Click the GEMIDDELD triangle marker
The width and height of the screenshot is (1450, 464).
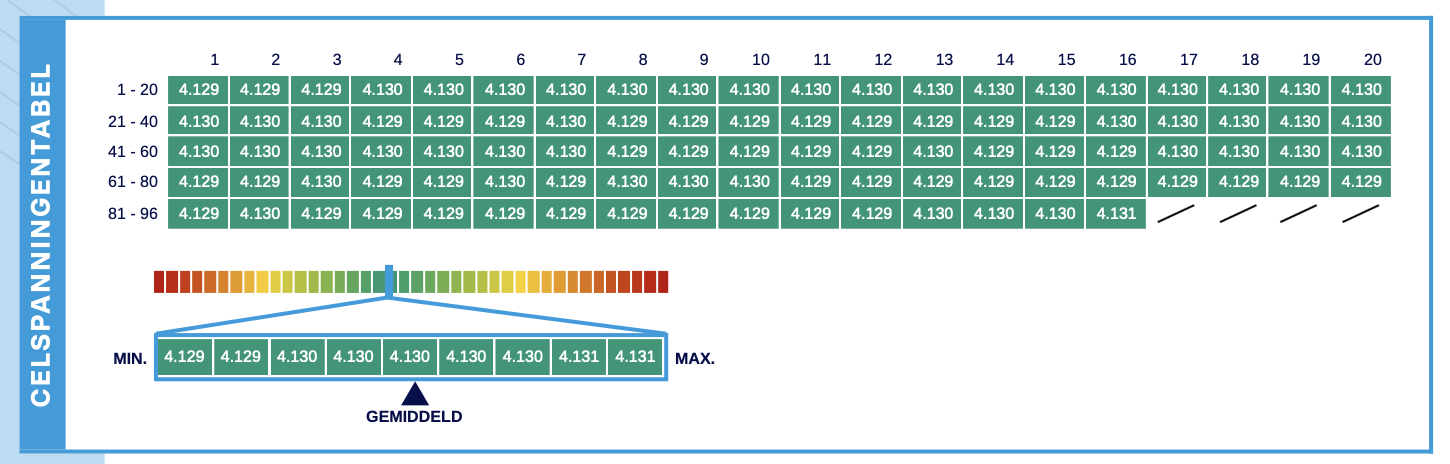(414, 393)
